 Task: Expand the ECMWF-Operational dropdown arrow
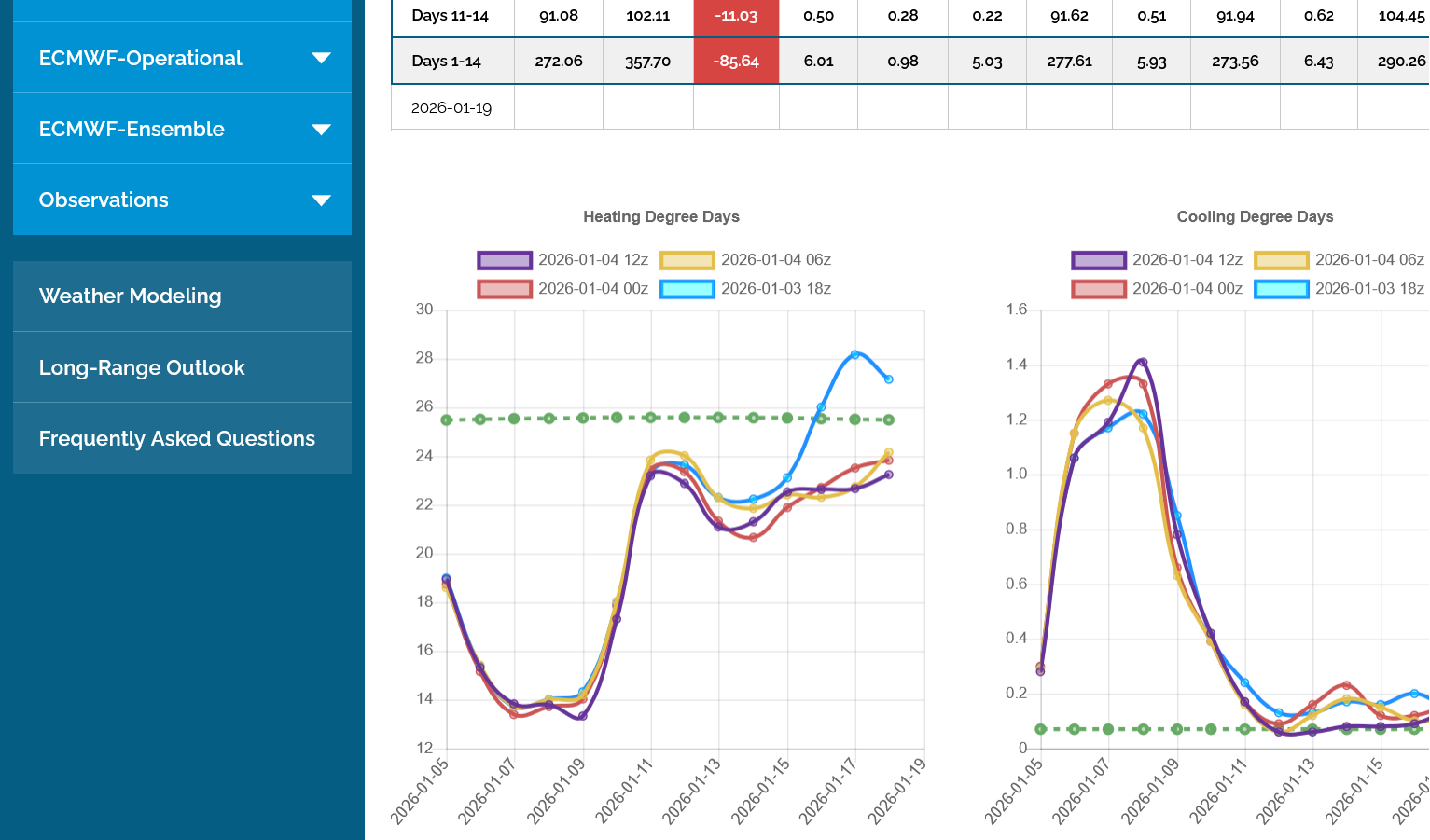click(321, 58)
